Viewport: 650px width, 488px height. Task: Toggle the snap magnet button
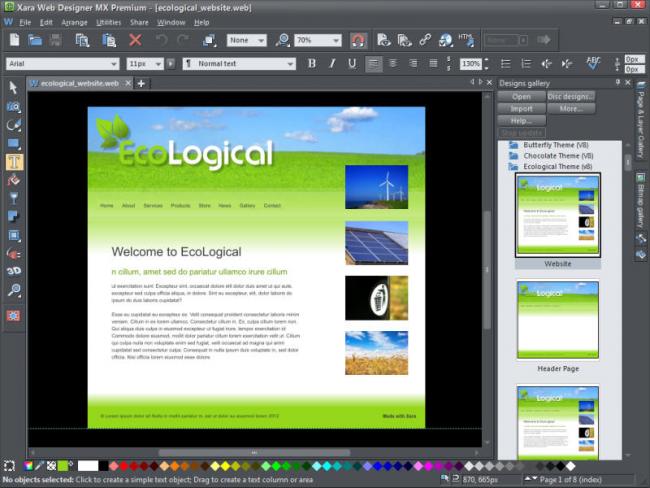[358, 40]
